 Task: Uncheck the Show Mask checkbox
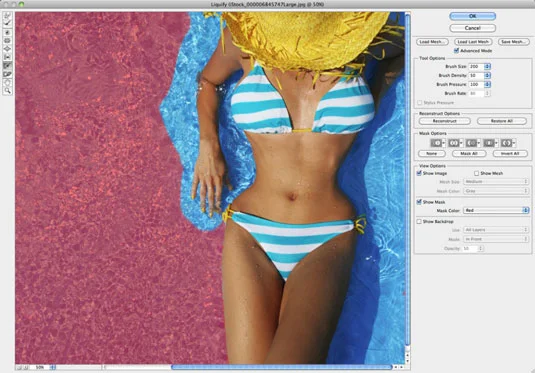pos(419,202)
